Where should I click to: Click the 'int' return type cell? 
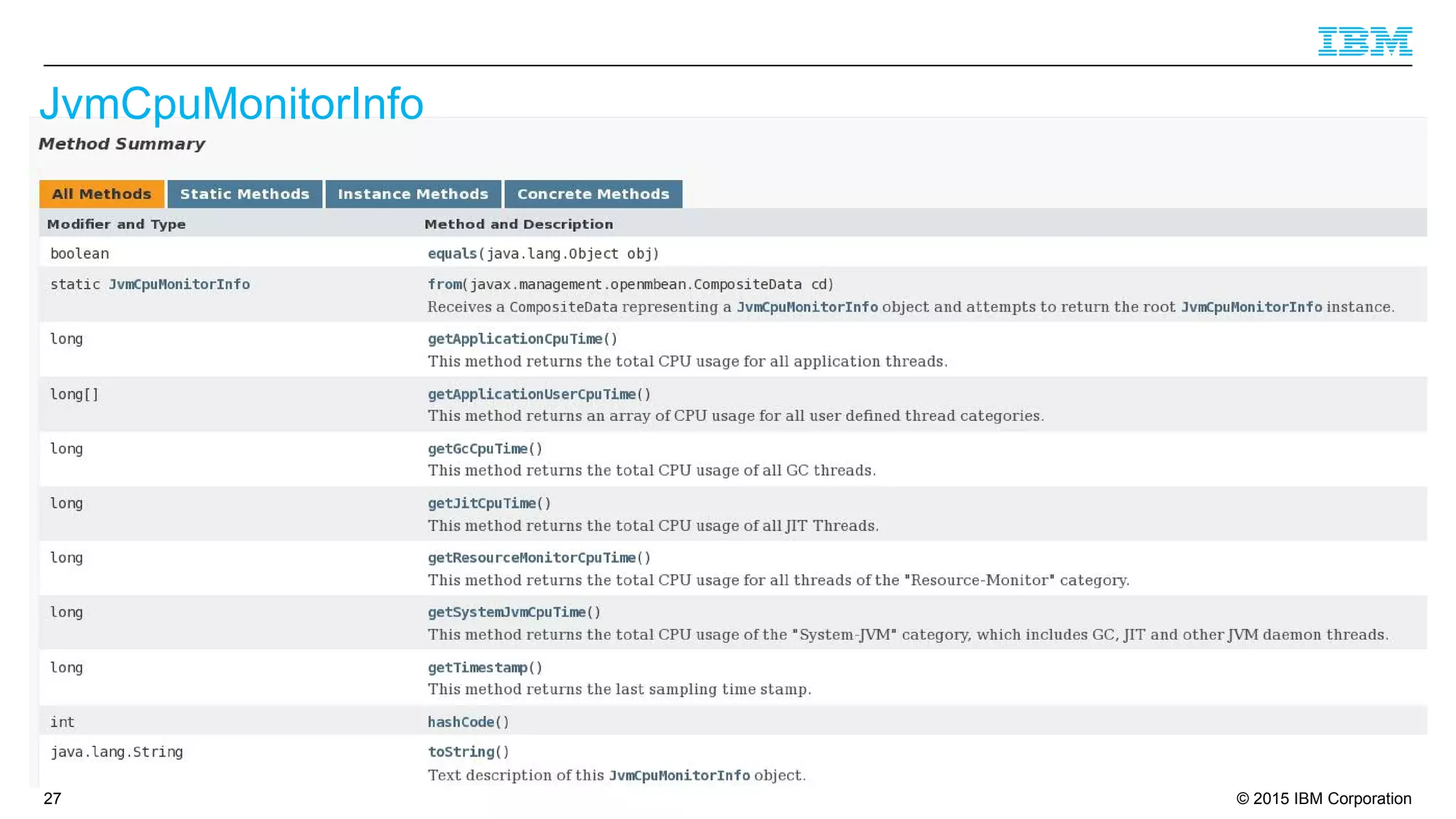click(63, 722)
